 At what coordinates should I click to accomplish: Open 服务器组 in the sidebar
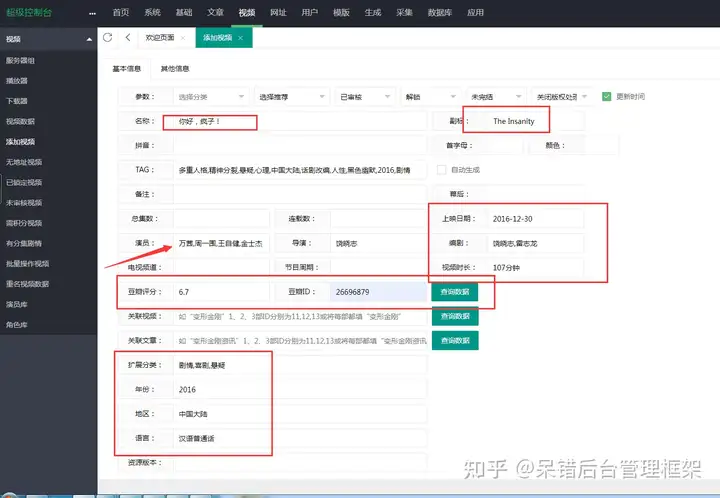coord(20,61)
